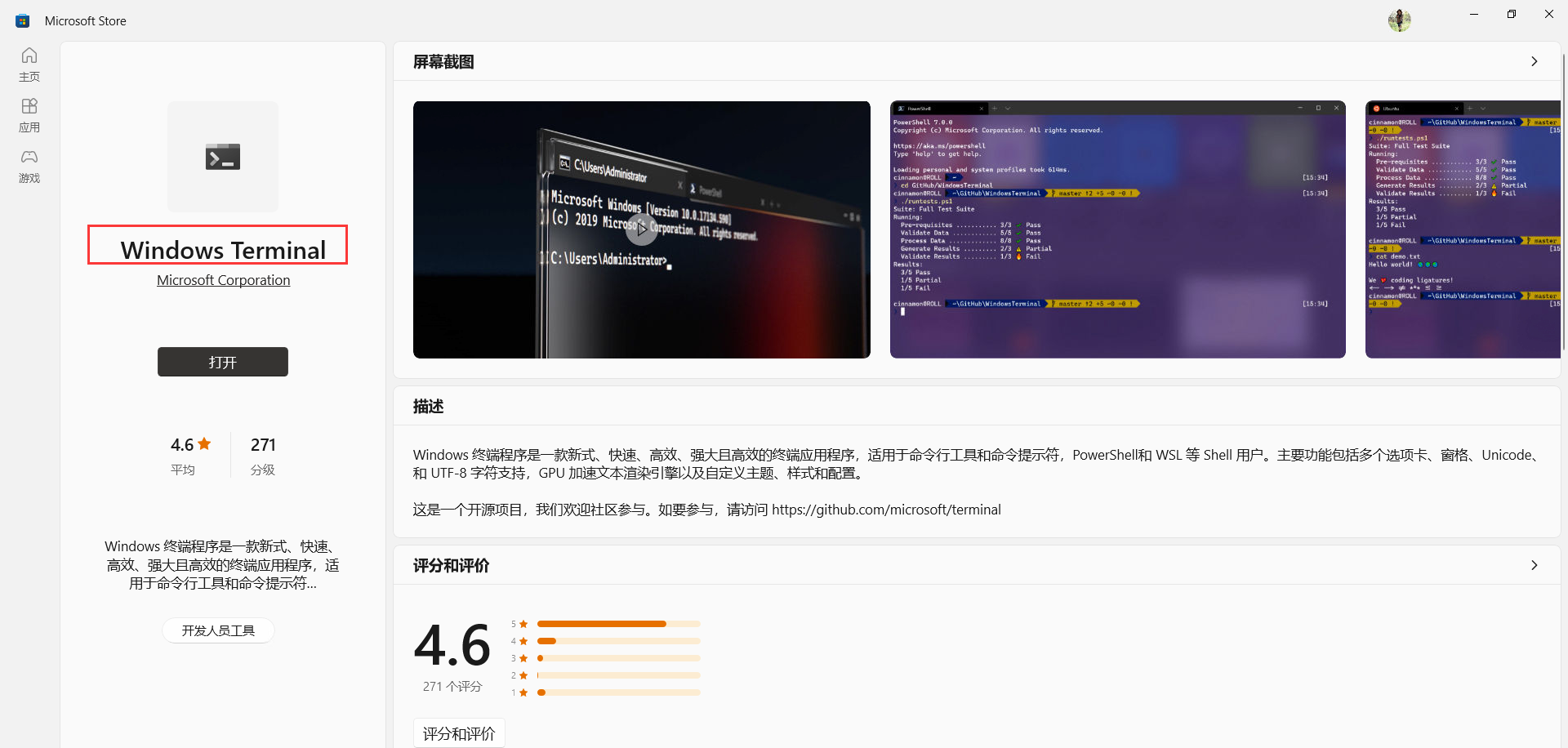Open the user account avatar
This screenshot has width=1568, height=748.
click(x=1400, y=20)
